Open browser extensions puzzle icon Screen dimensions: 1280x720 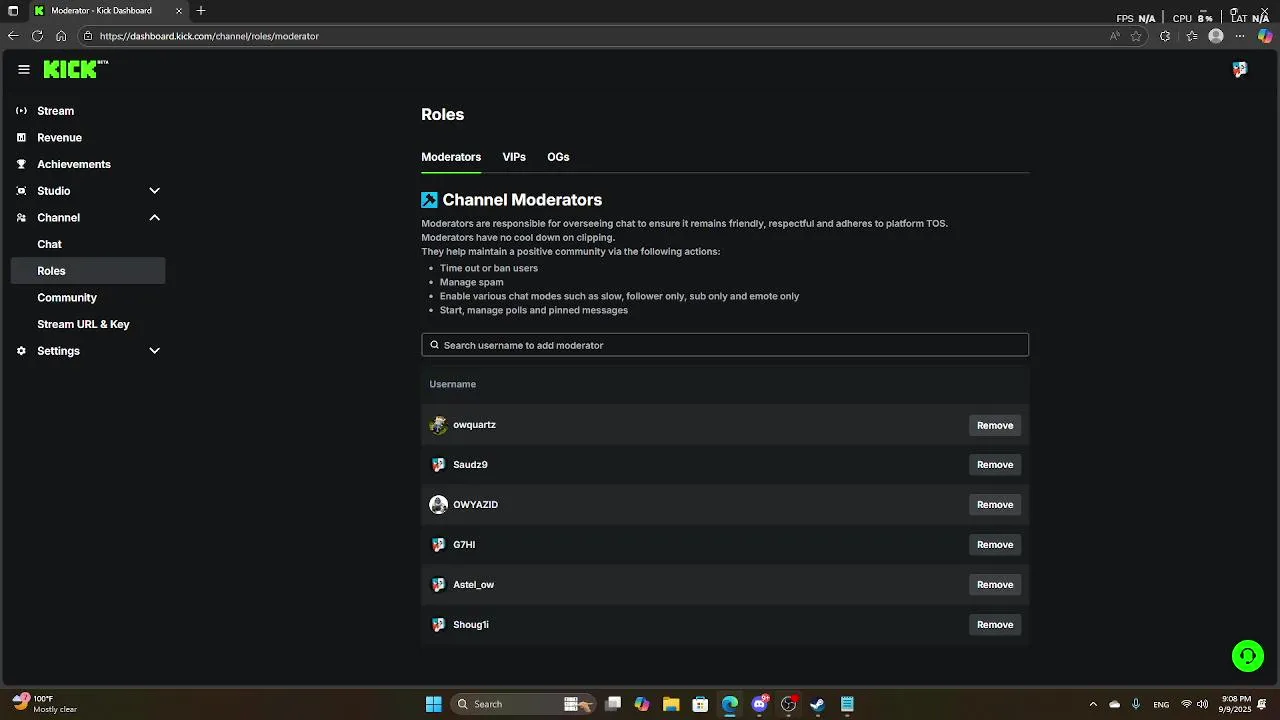pos(1165,36)
